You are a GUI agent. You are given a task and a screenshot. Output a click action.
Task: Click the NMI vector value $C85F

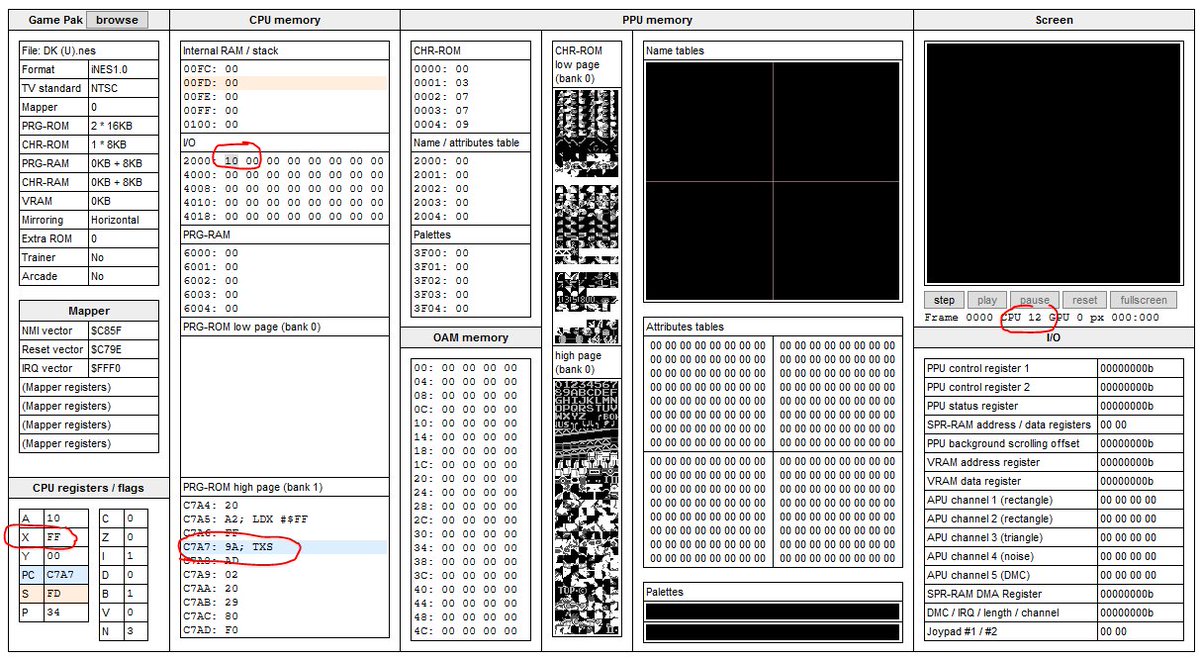click(x=123, y=331)
